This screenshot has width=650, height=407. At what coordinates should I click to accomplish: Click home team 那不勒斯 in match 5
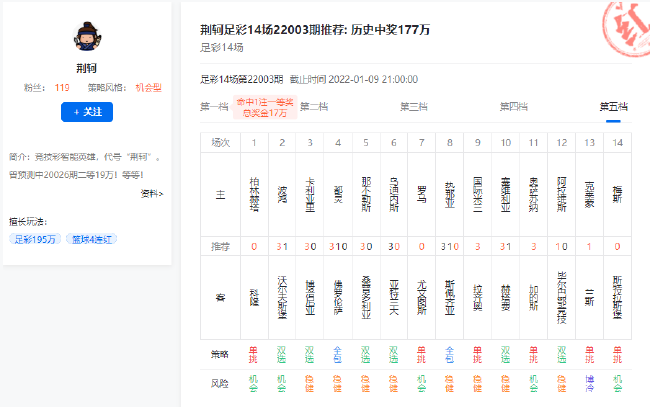point(366,194)
